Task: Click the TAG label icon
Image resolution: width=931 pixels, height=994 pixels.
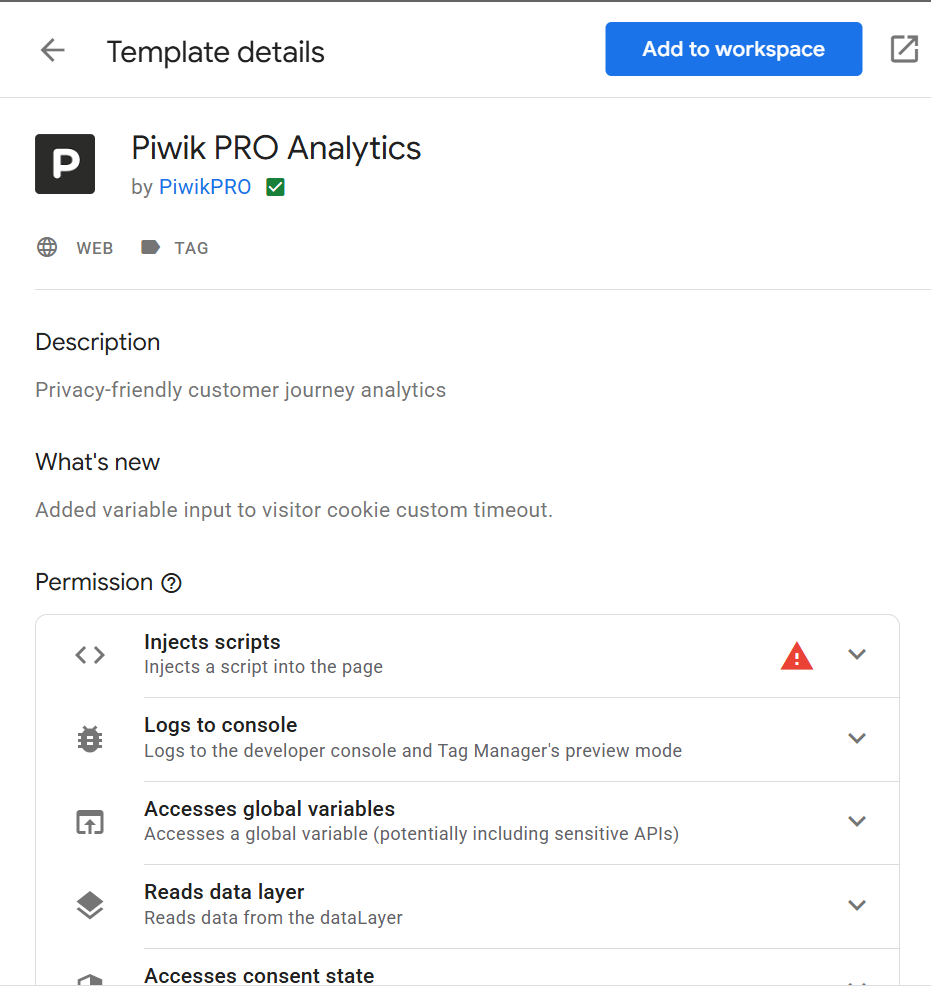Action: click(x=150, y=247)
